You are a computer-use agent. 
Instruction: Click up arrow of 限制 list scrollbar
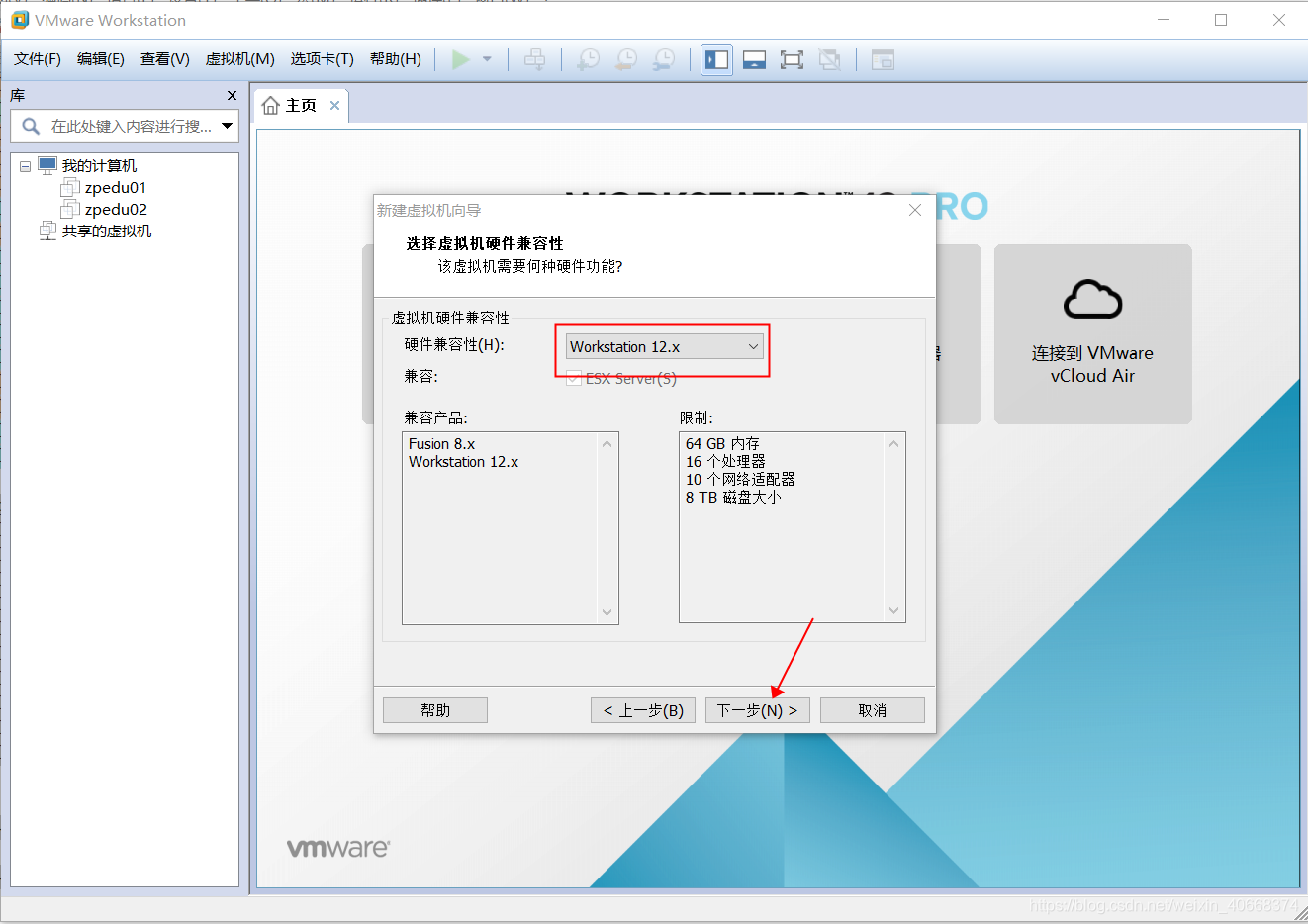(894, 443)
